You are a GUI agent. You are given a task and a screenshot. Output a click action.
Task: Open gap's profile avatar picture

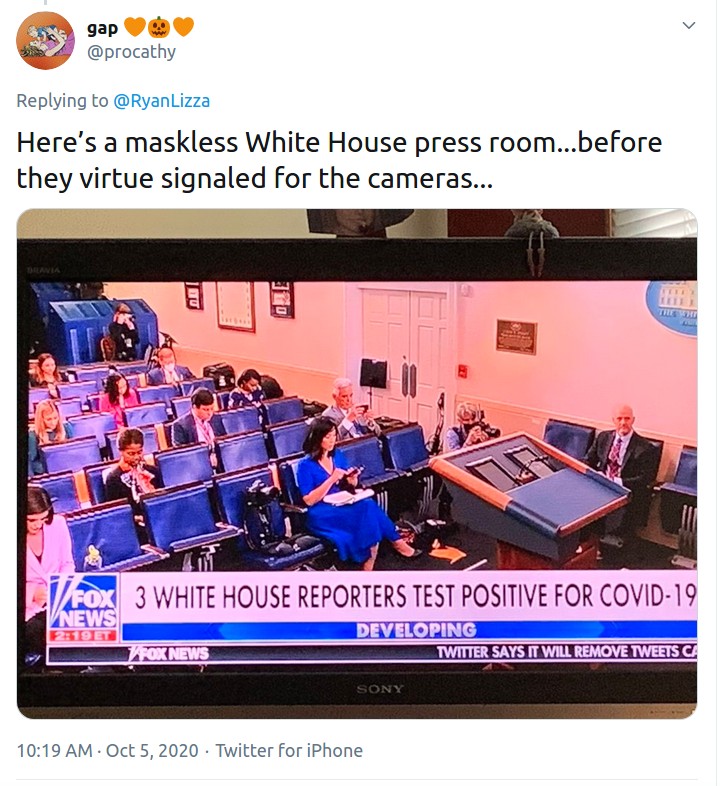[x=45, y=41]
